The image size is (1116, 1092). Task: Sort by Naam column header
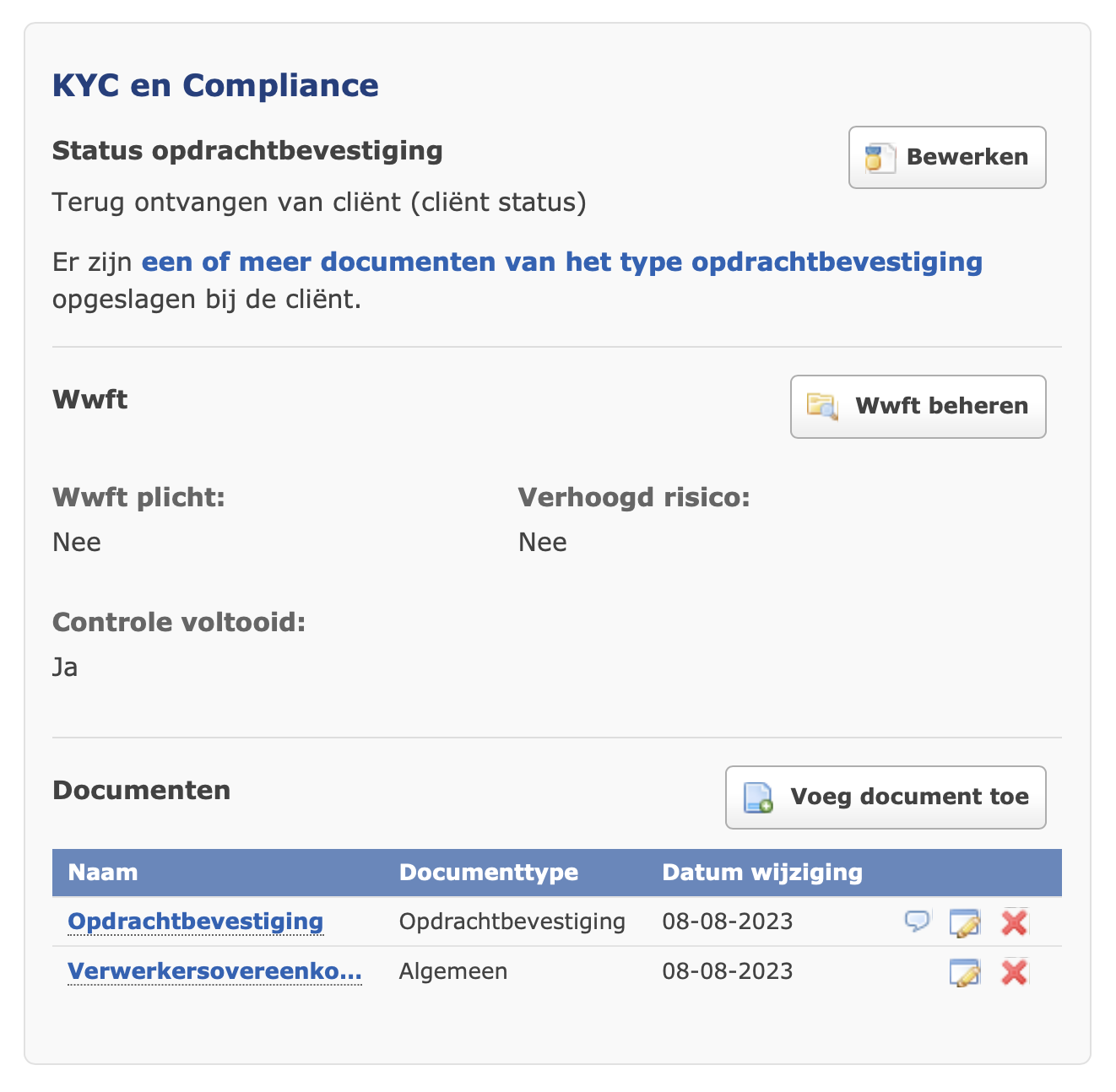click(x=103, y=872)
